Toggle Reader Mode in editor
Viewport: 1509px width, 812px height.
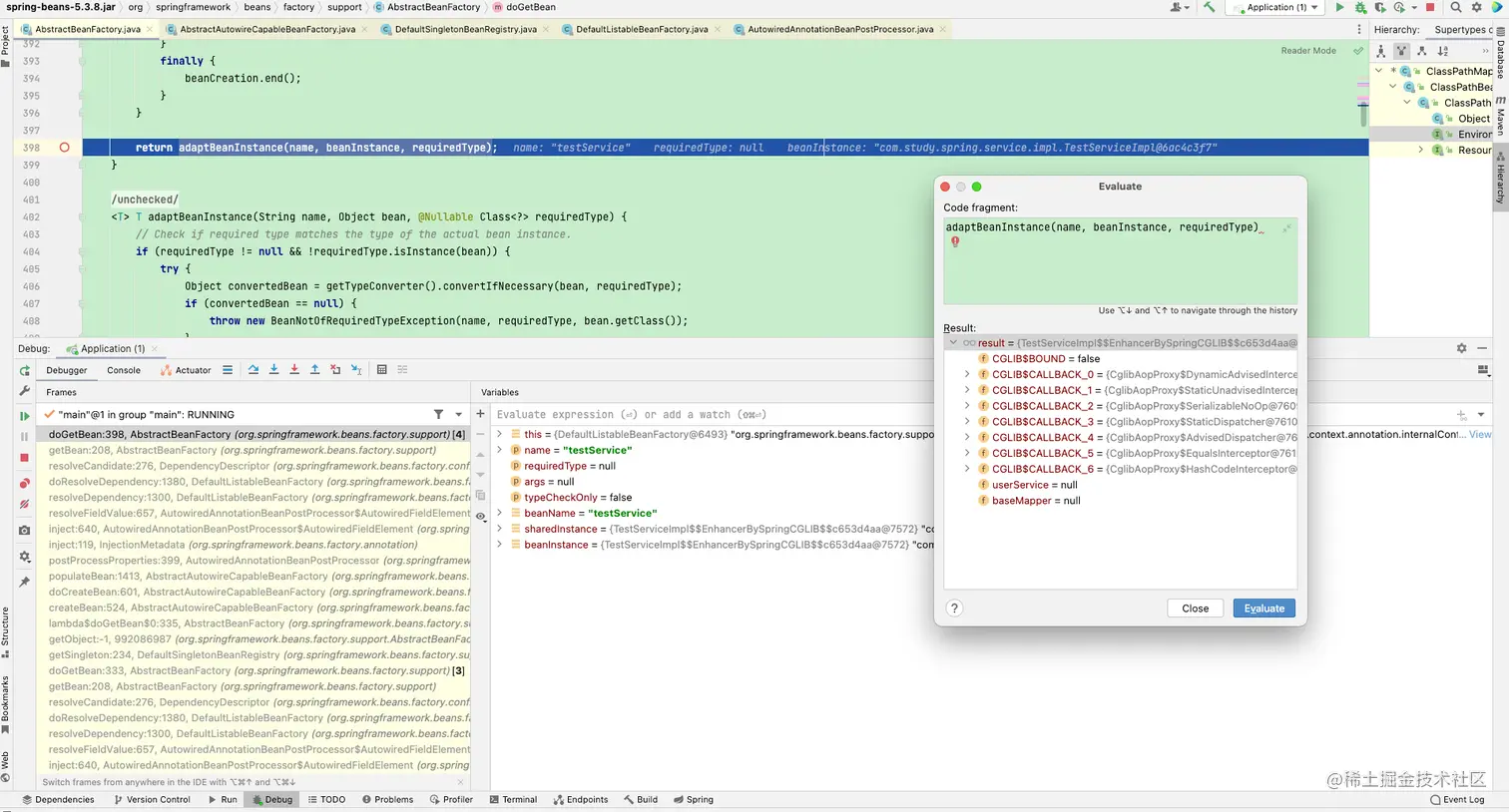pos(1308,51)
